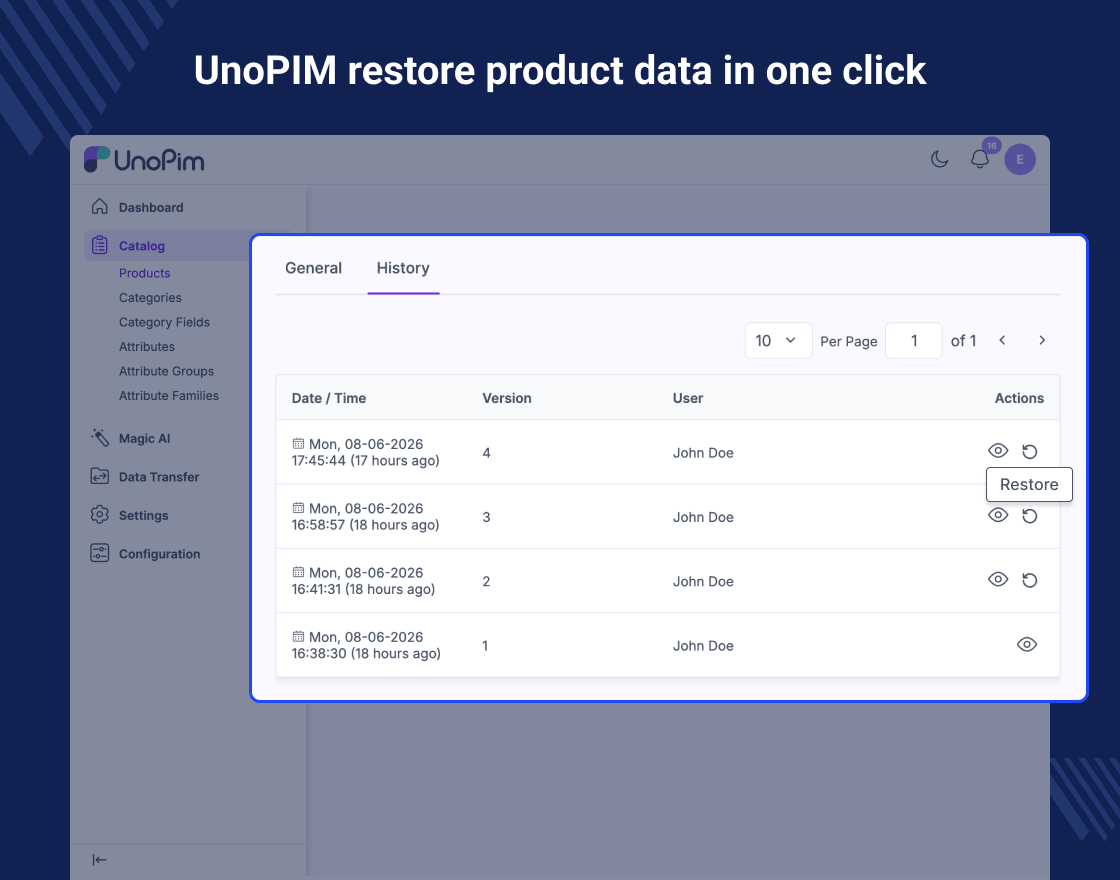Click calendar icon in version 1 row
Screen dimensions: 1120x880
[298, 636]
